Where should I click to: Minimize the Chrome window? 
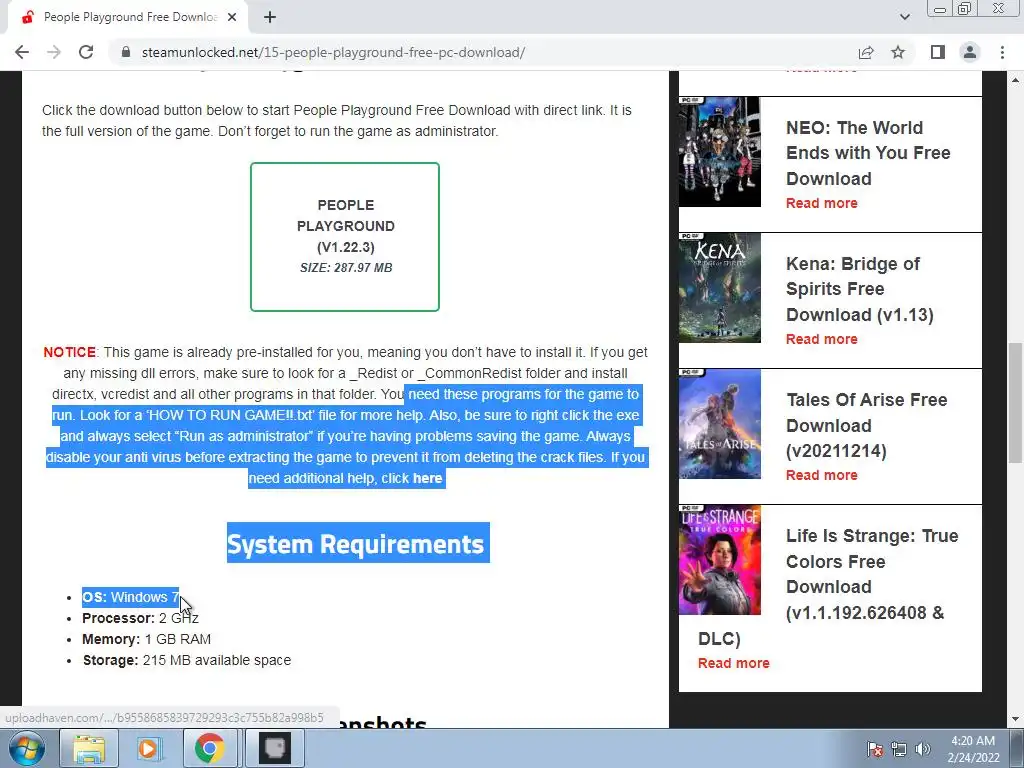pos(940,9)
